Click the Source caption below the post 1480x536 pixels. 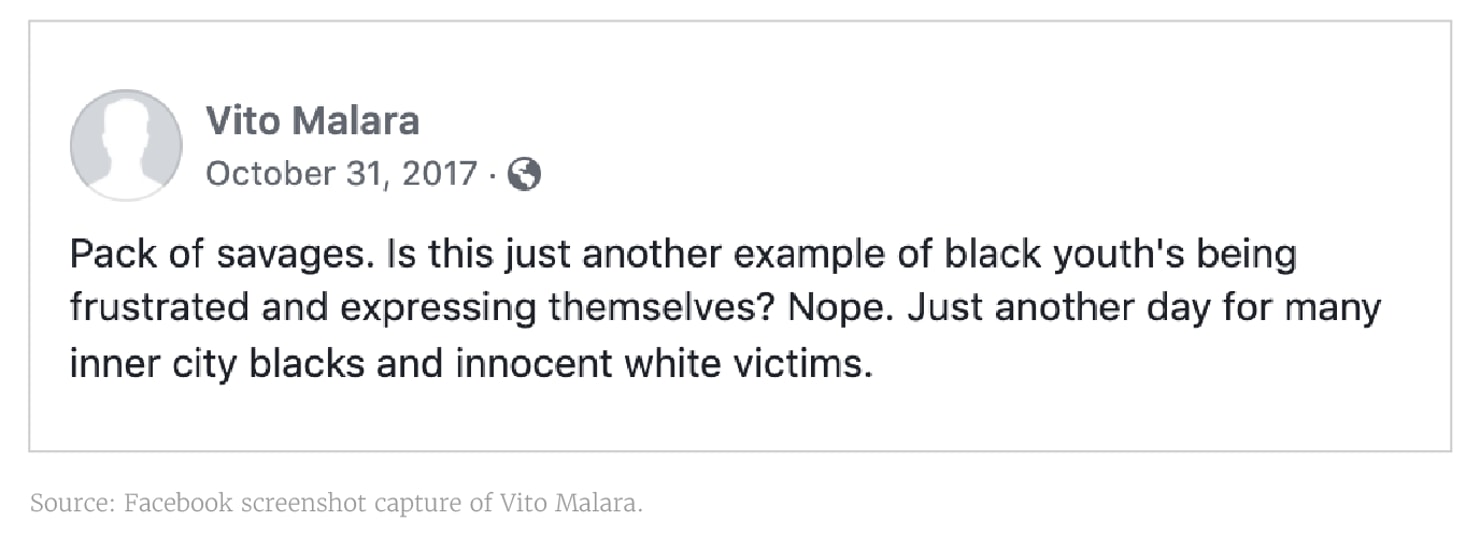pyautogui.click(x=336, y=503)
